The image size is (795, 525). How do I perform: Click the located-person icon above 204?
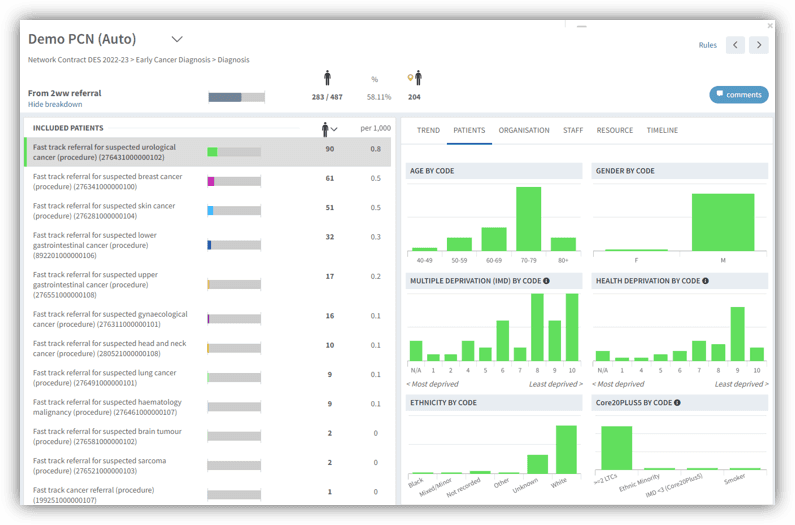point(415,78)
